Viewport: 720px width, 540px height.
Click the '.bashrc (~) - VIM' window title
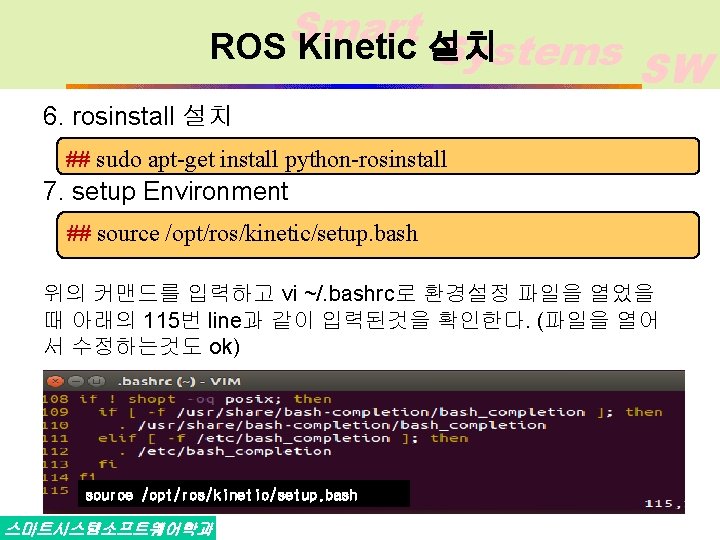179,382
